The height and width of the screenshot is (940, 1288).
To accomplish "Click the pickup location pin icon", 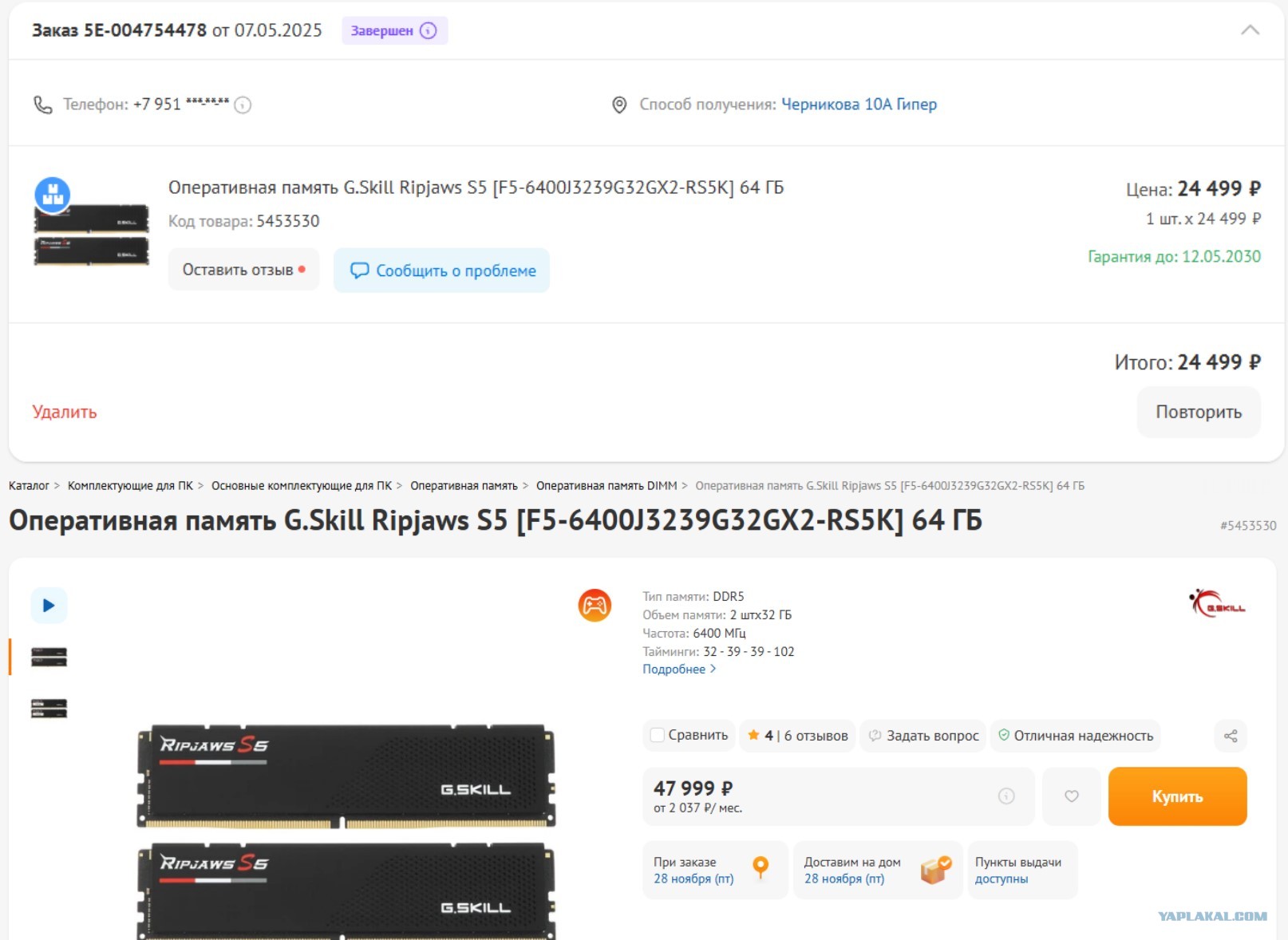I will tap(618, 105).
